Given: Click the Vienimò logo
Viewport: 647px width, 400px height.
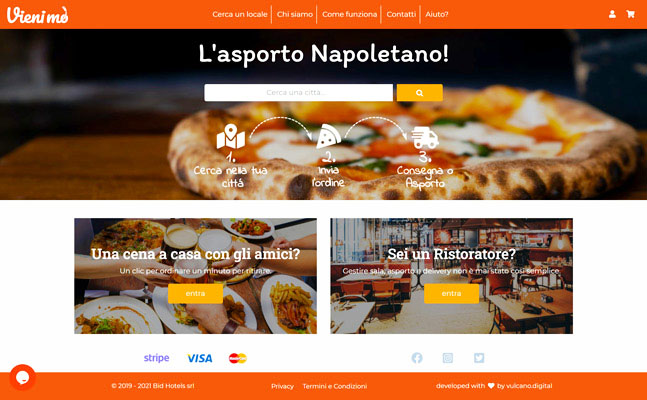Looking at the screenshot, I should [x=38, y=15].
